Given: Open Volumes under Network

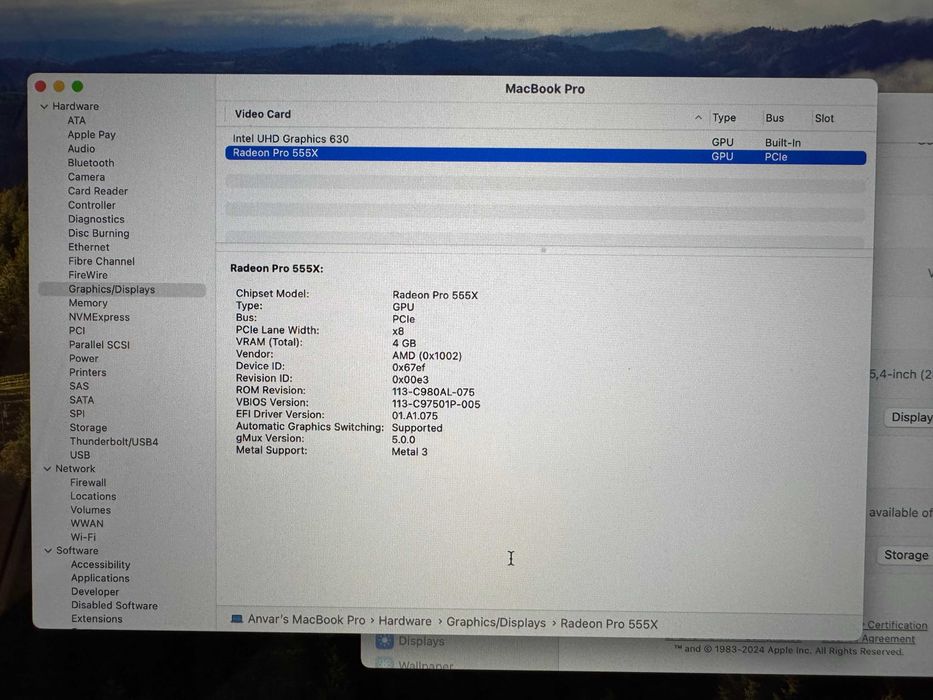Looking at the screenshot, I should [90, 510].
